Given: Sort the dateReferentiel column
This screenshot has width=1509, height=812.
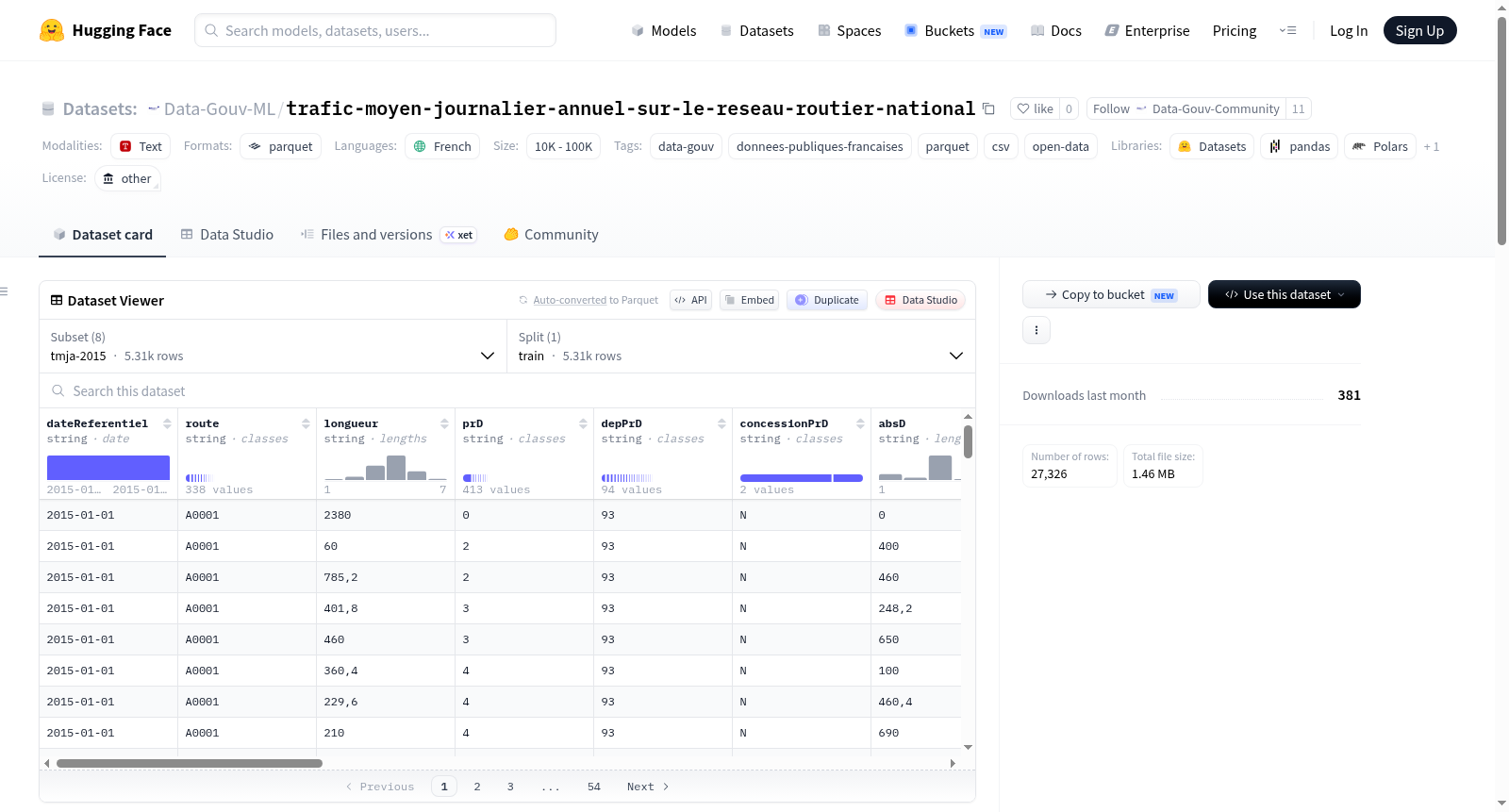Looking at the screenshot, I should pyautogui.click(x=167, y=423).
